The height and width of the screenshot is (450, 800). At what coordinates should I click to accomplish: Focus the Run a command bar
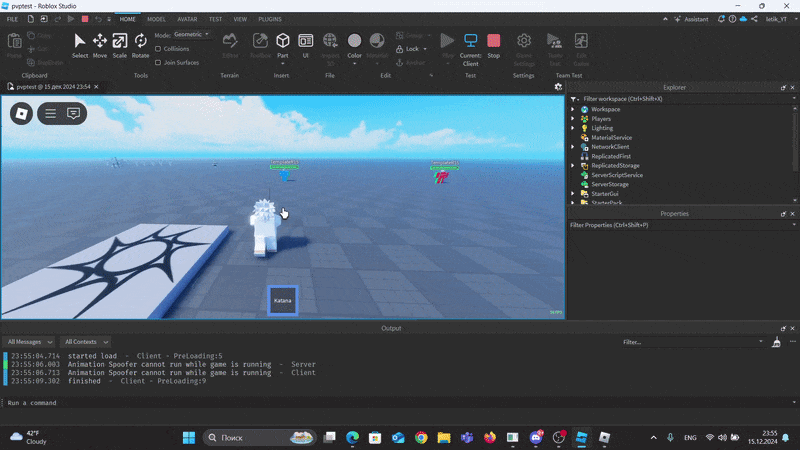(x=398, y=403)
